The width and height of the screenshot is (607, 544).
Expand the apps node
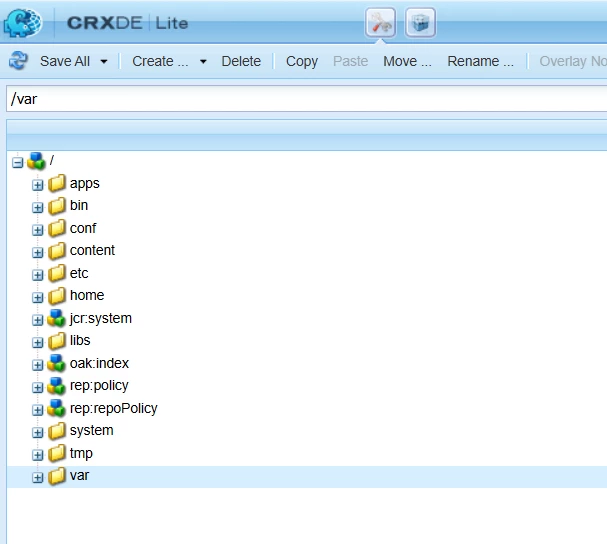(38, 185)
